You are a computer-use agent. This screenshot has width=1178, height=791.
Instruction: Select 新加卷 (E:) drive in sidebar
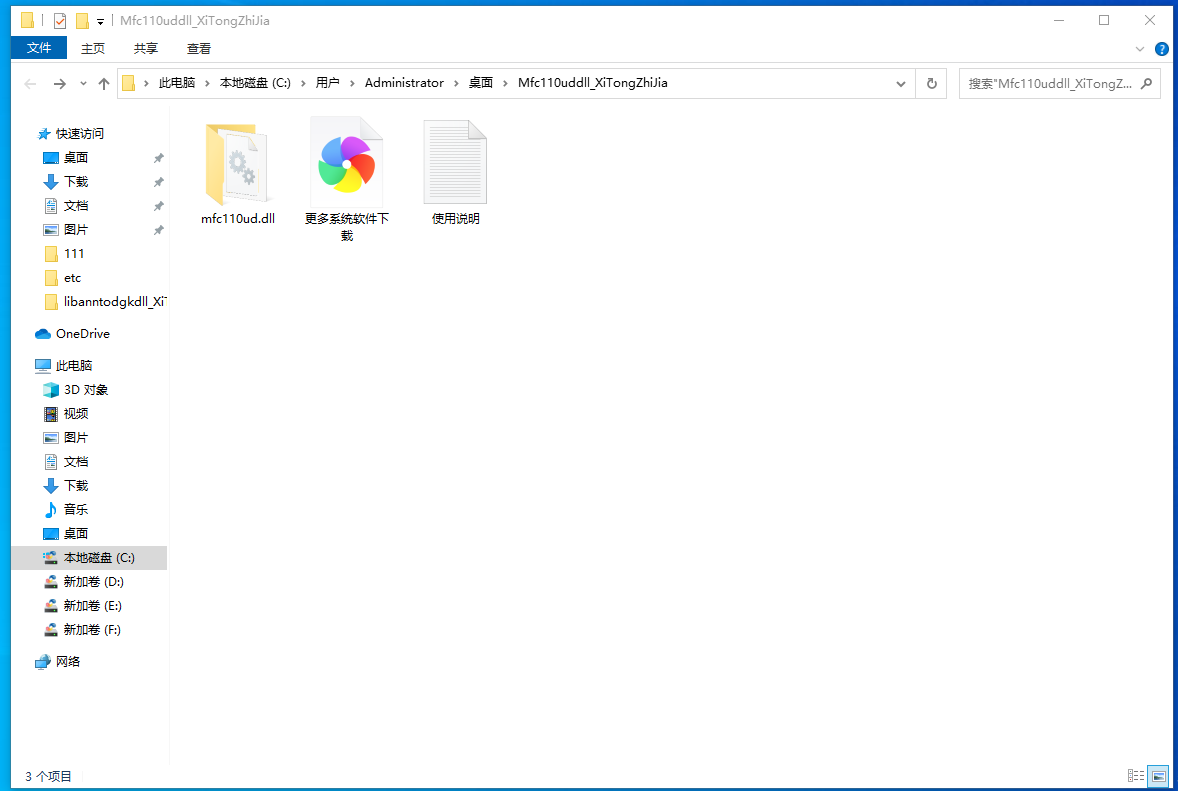point(92,606)
